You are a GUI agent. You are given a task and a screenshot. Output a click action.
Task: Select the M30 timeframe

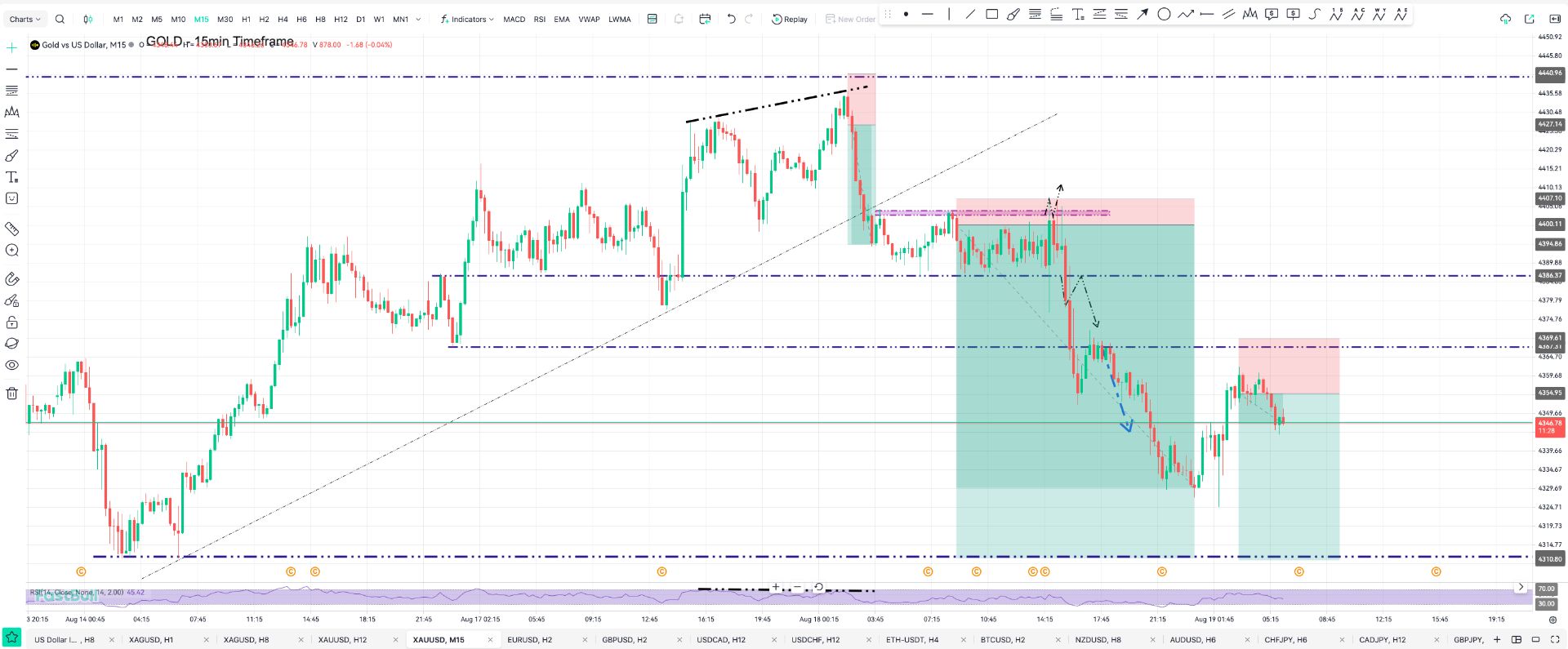[225, 19]
